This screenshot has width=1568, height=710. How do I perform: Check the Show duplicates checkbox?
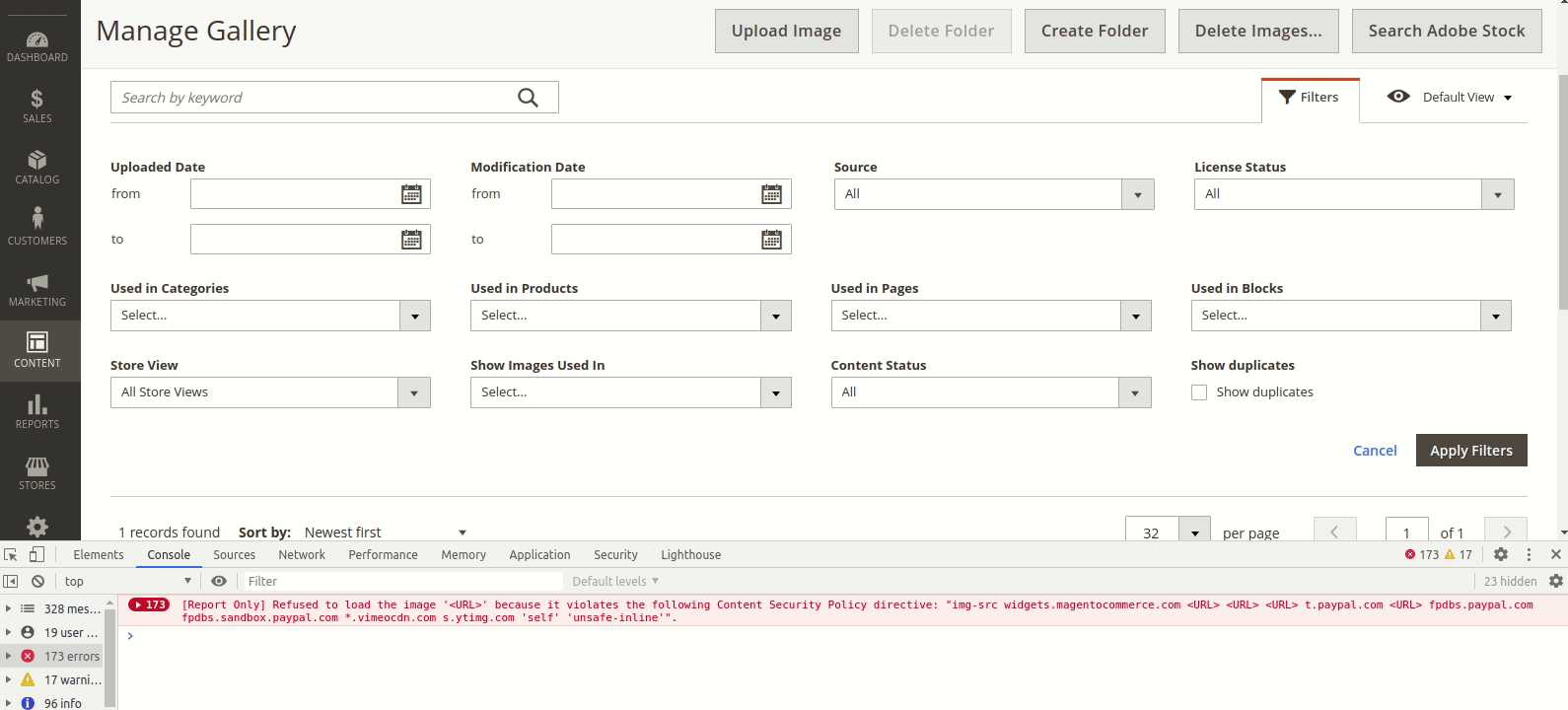[x=1199, y=392]
